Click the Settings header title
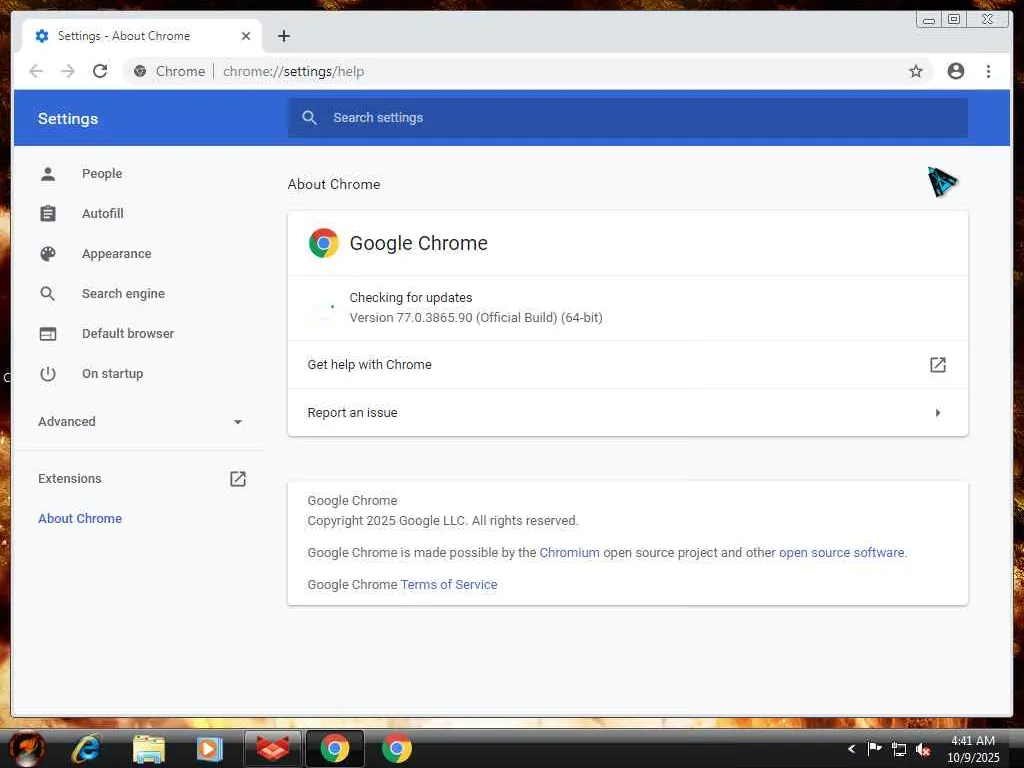This screenshot has width=1024, height=768. 68,119
